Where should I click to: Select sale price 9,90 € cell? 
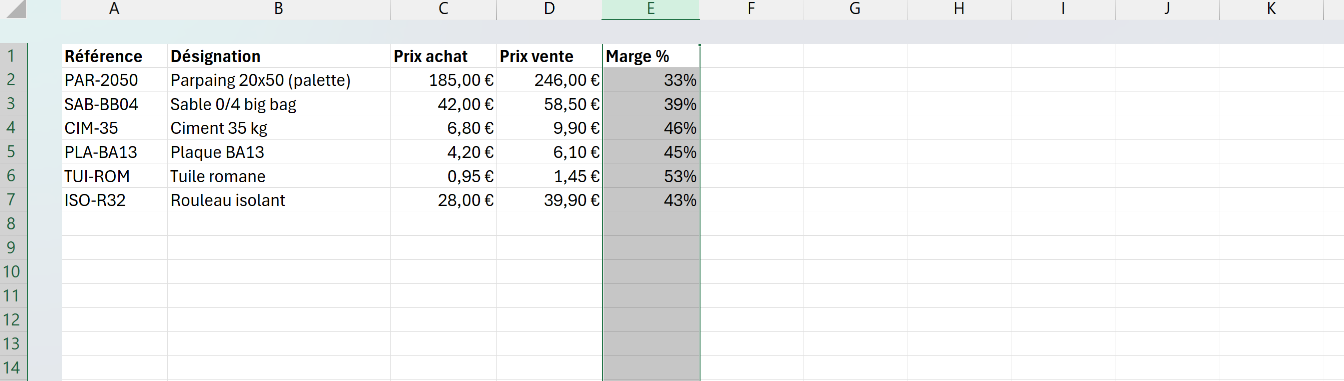click(x=549, y=128)
